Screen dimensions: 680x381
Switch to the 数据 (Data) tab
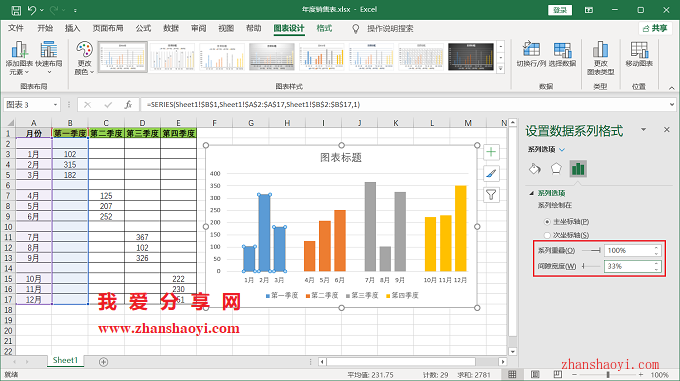click(171, 28)
